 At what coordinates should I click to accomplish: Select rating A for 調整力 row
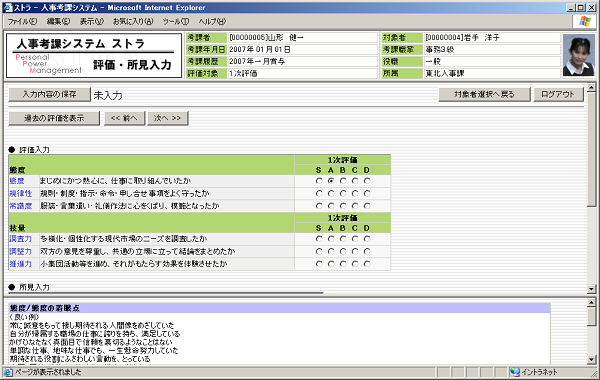click(x=331, y=251)
